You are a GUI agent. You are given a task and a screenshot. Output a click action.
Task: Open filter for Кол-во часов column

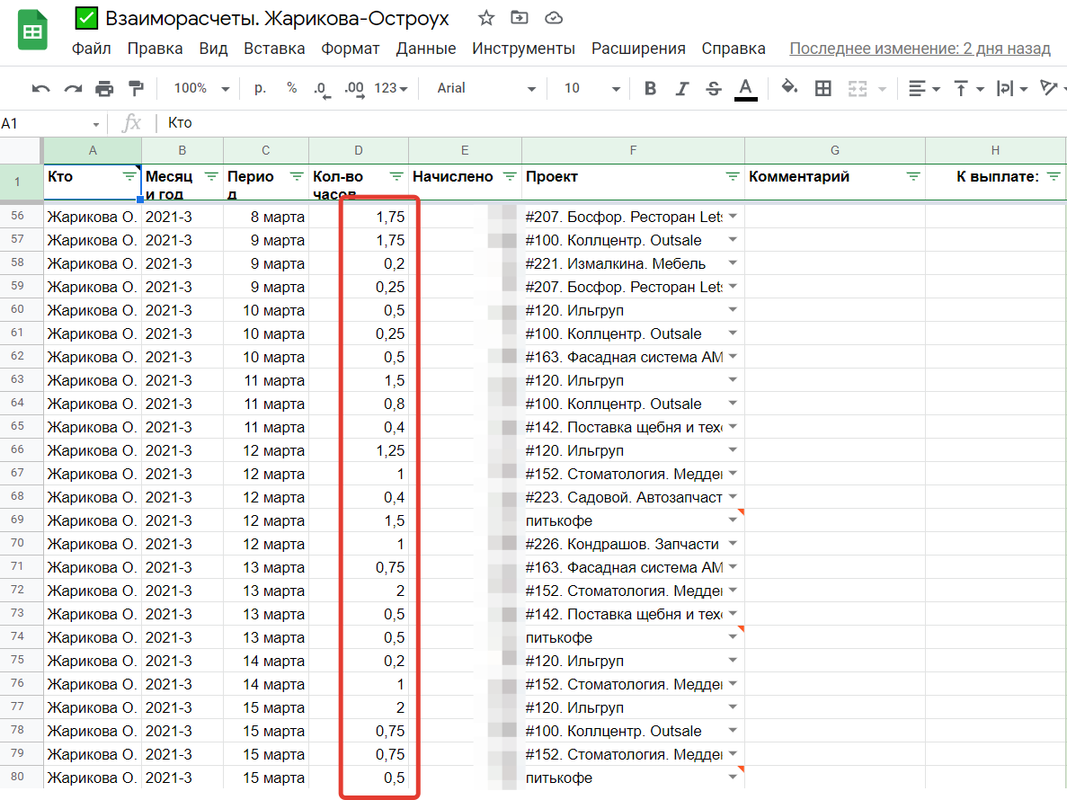[x=396, y=177]
